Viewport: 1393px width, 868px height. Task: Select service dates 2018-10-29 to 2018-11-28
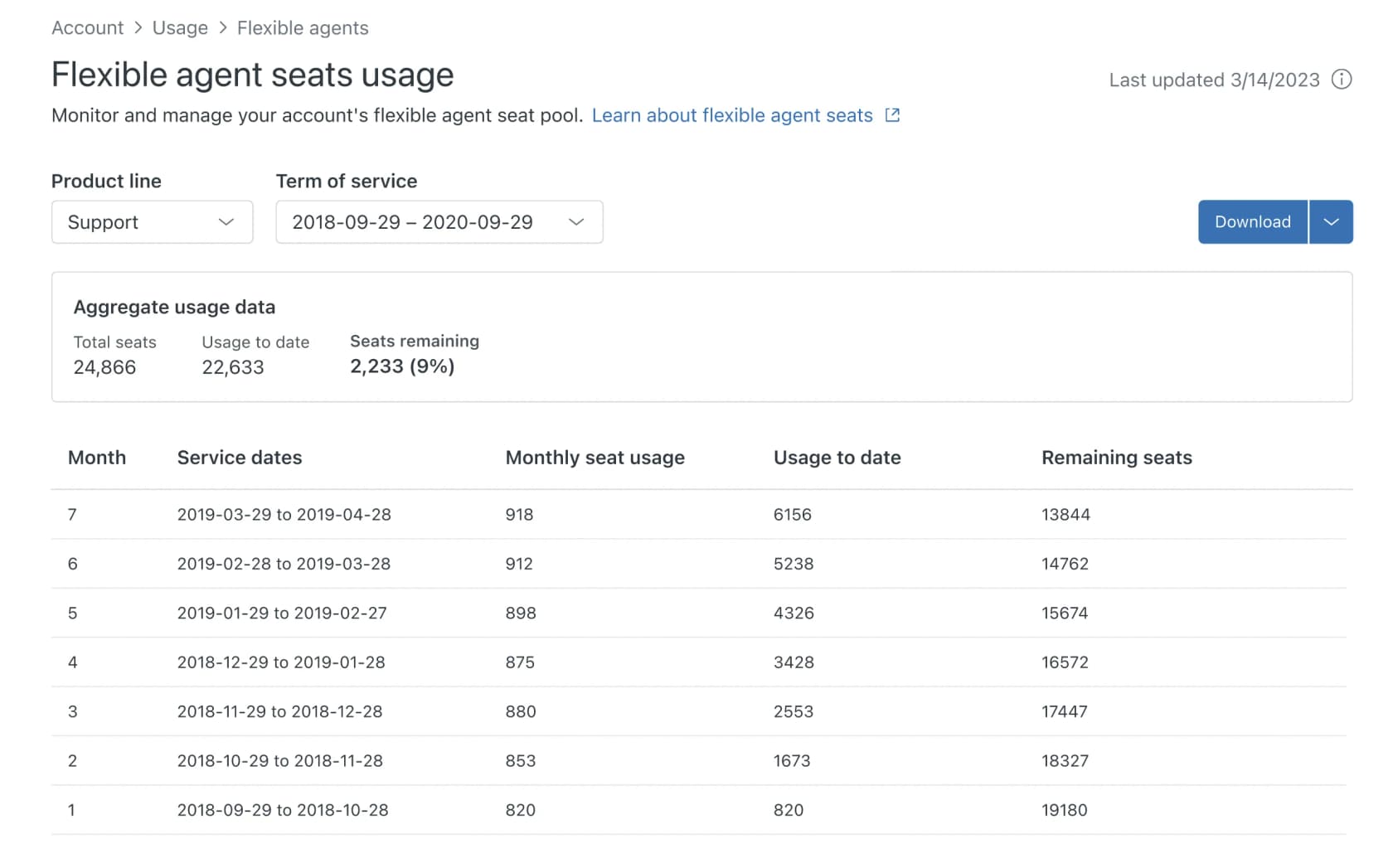click(280, 761)
